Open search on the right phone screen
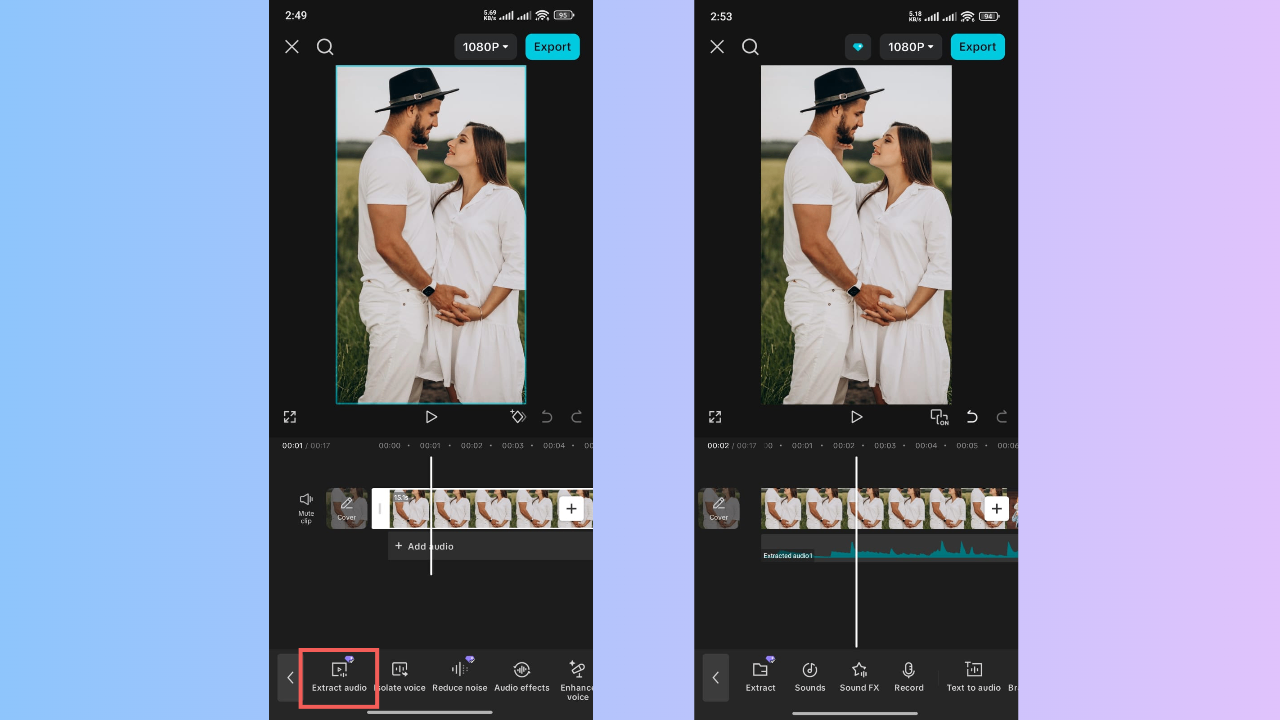The image size is (1280, 720). click(x=750, y=47)
